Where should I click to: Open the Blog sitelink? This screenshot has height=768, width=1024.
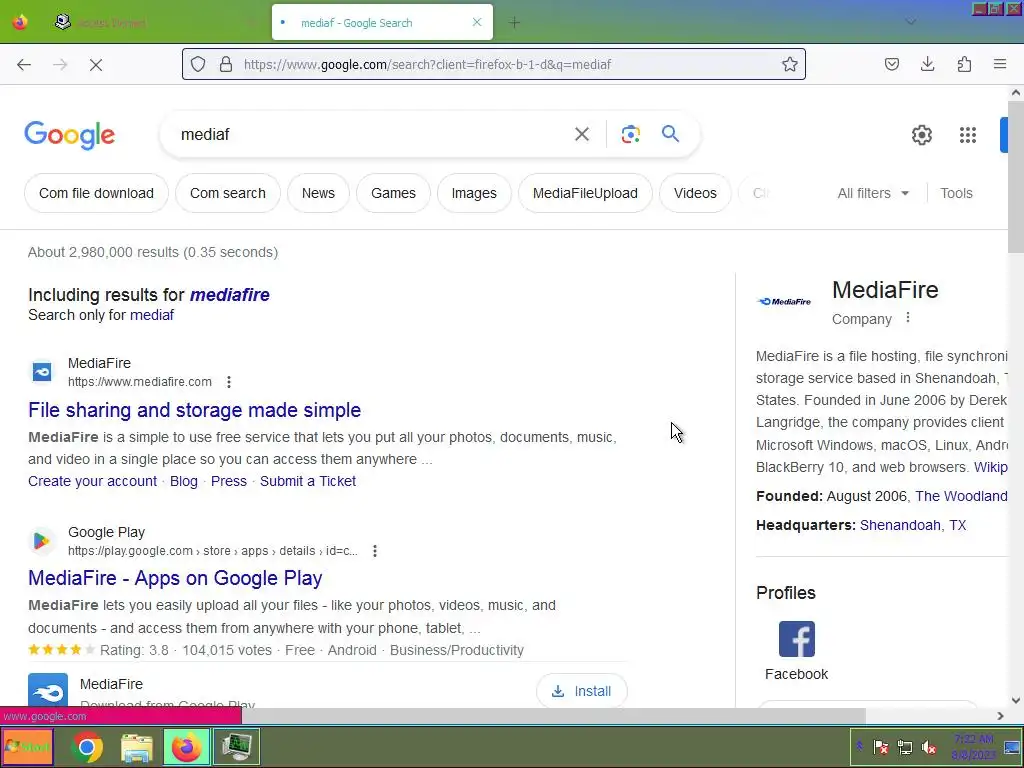coord(184,481)
